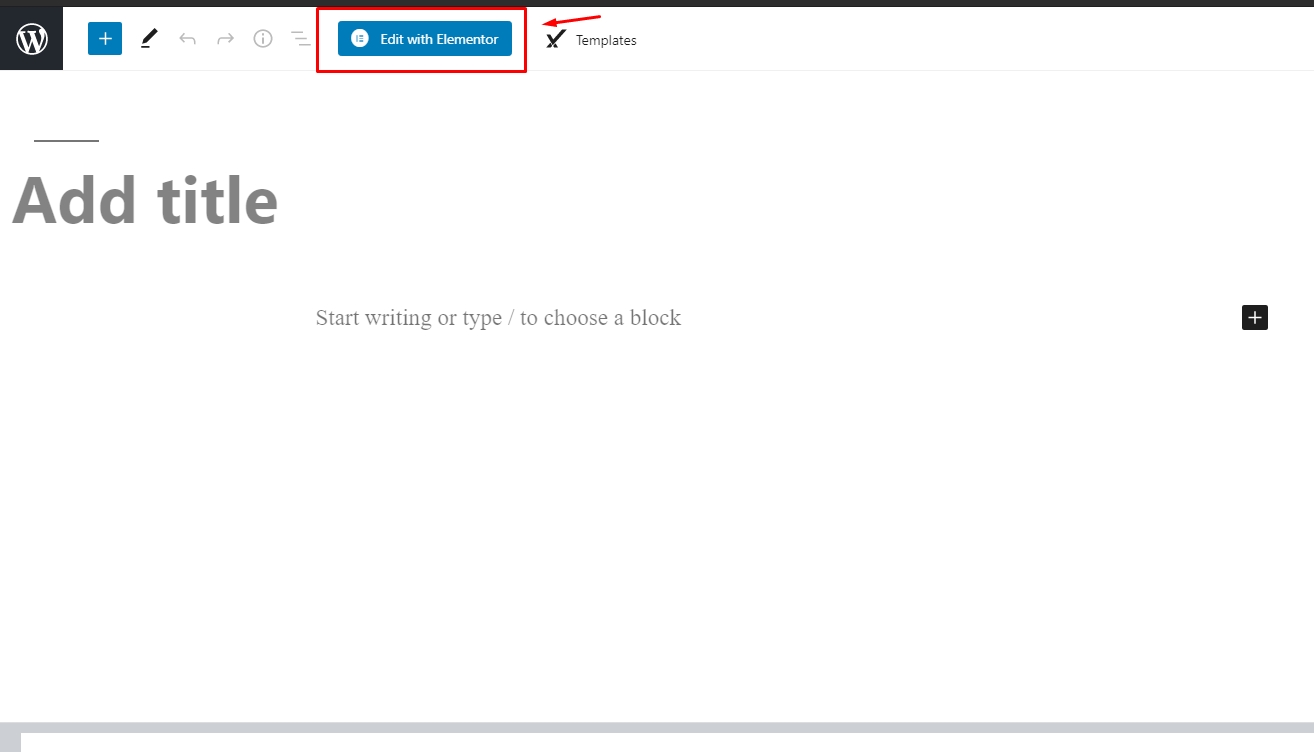
Task: Undo the last change
Action: [x=186, y=38]
